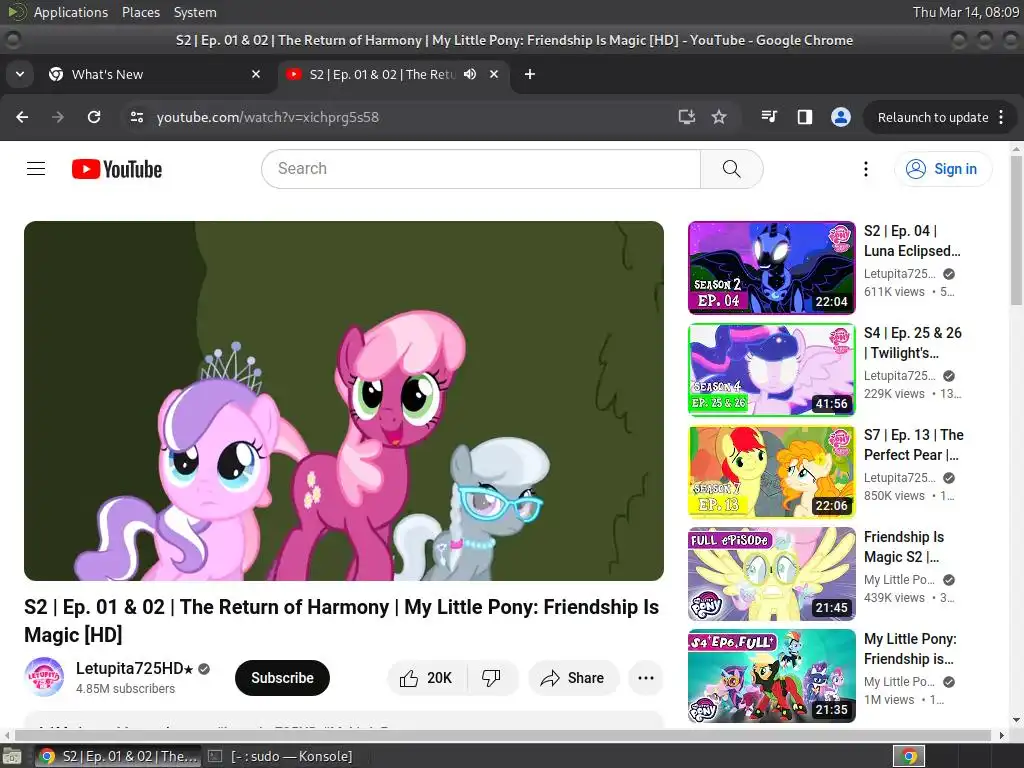
Task: Open S2 Ep. 04 Luna Eclipsed thumbnail
Action: pos(771,267)
